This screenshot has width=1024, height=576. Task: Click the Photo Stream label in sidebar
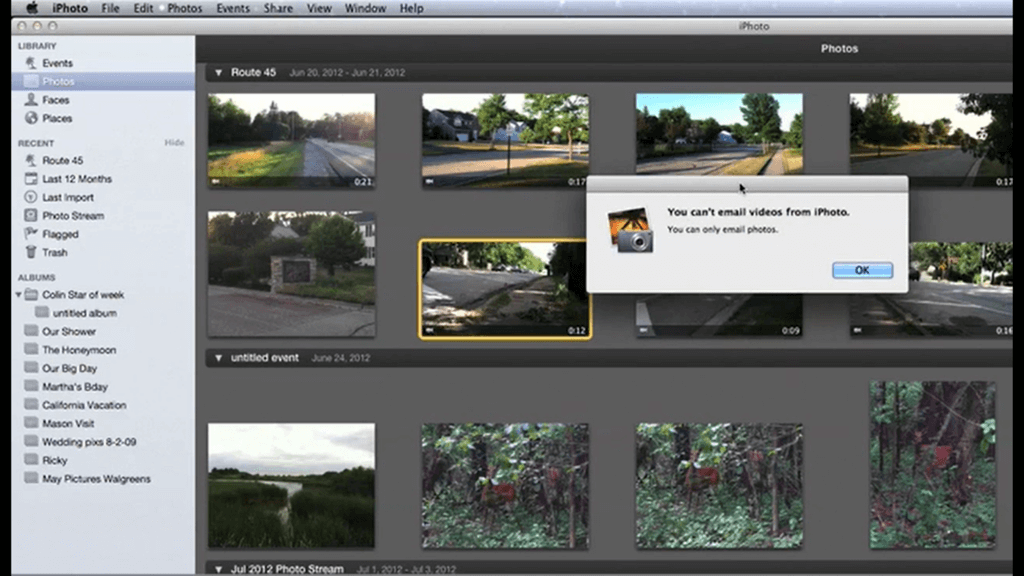(73, 216)
